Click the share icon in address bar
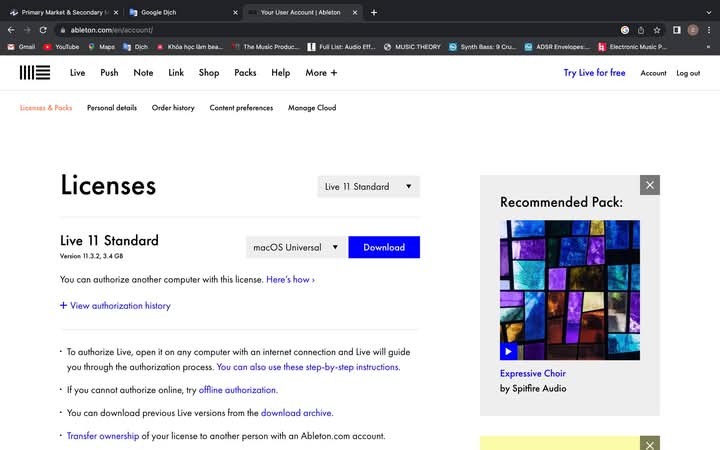This screenshot has height=450, width=720. 641,30
